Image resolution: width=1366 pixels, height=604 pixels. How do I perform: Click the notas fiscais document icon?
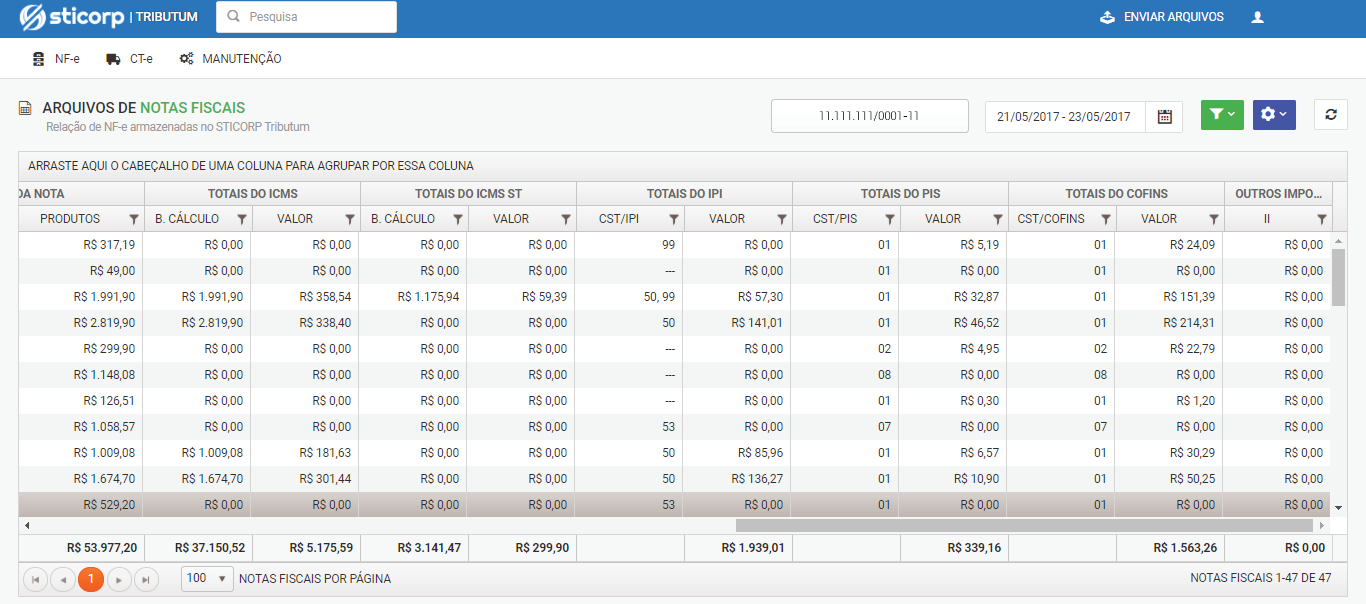click(x=26, y=108)
